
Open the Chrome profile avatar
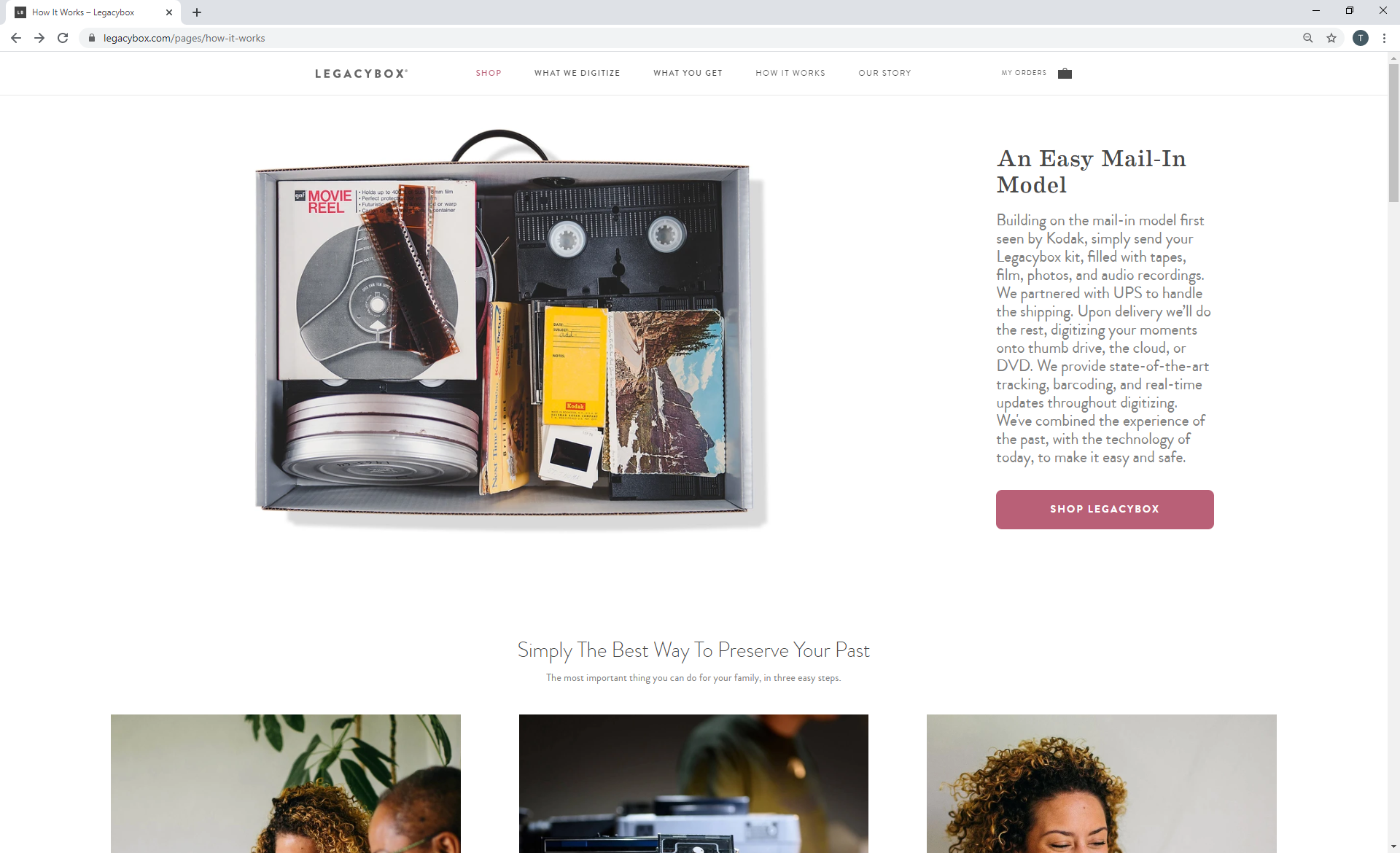tap(1361, 38)
